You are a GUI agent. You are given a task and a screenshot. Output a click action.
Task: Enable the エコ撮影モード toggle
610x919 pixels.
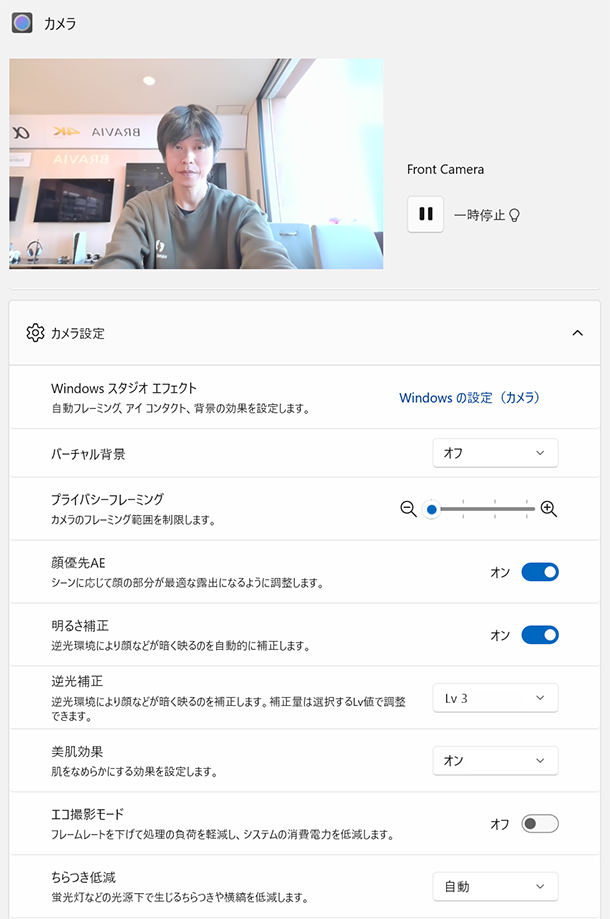pos(540,824)
